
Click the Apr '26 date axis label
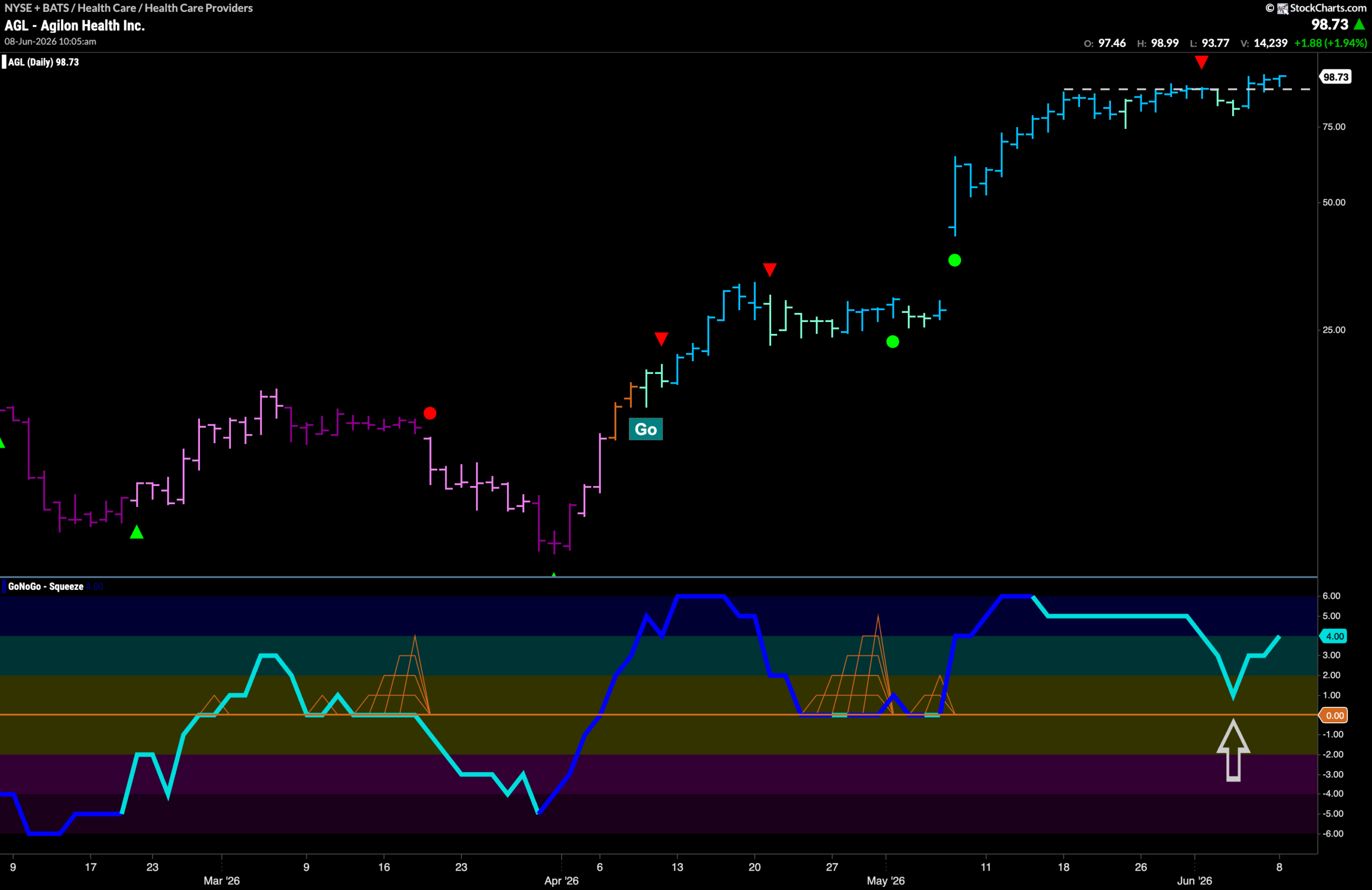click(562, 881)
